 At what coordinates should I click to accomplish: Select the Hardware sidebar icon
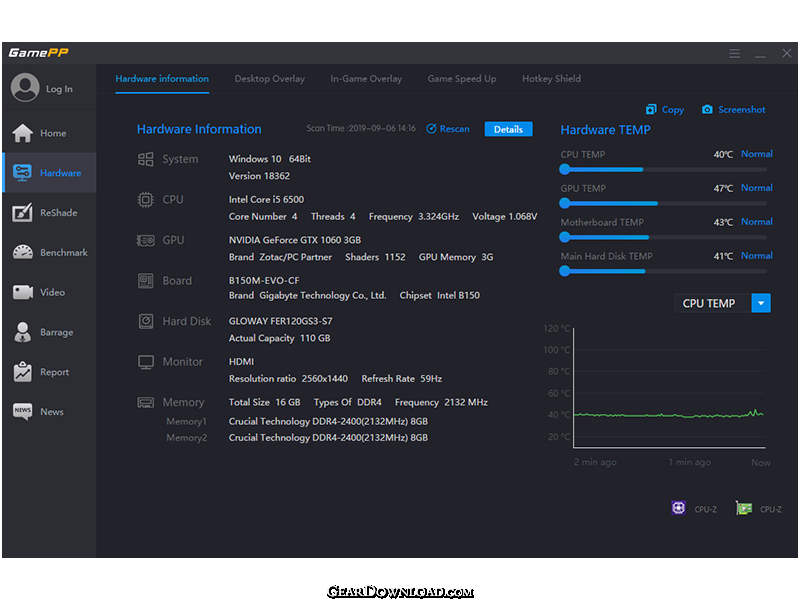point(22,172)
